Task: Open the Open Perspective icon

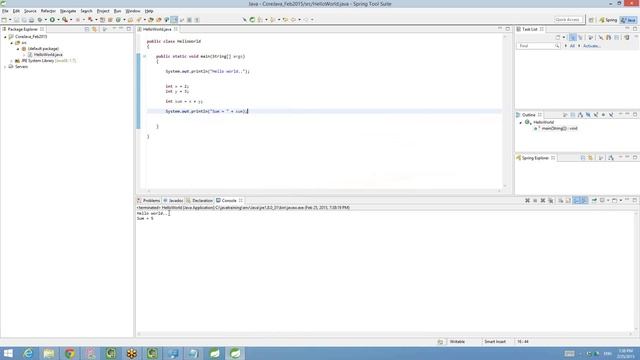Action: tap(591, 20)
